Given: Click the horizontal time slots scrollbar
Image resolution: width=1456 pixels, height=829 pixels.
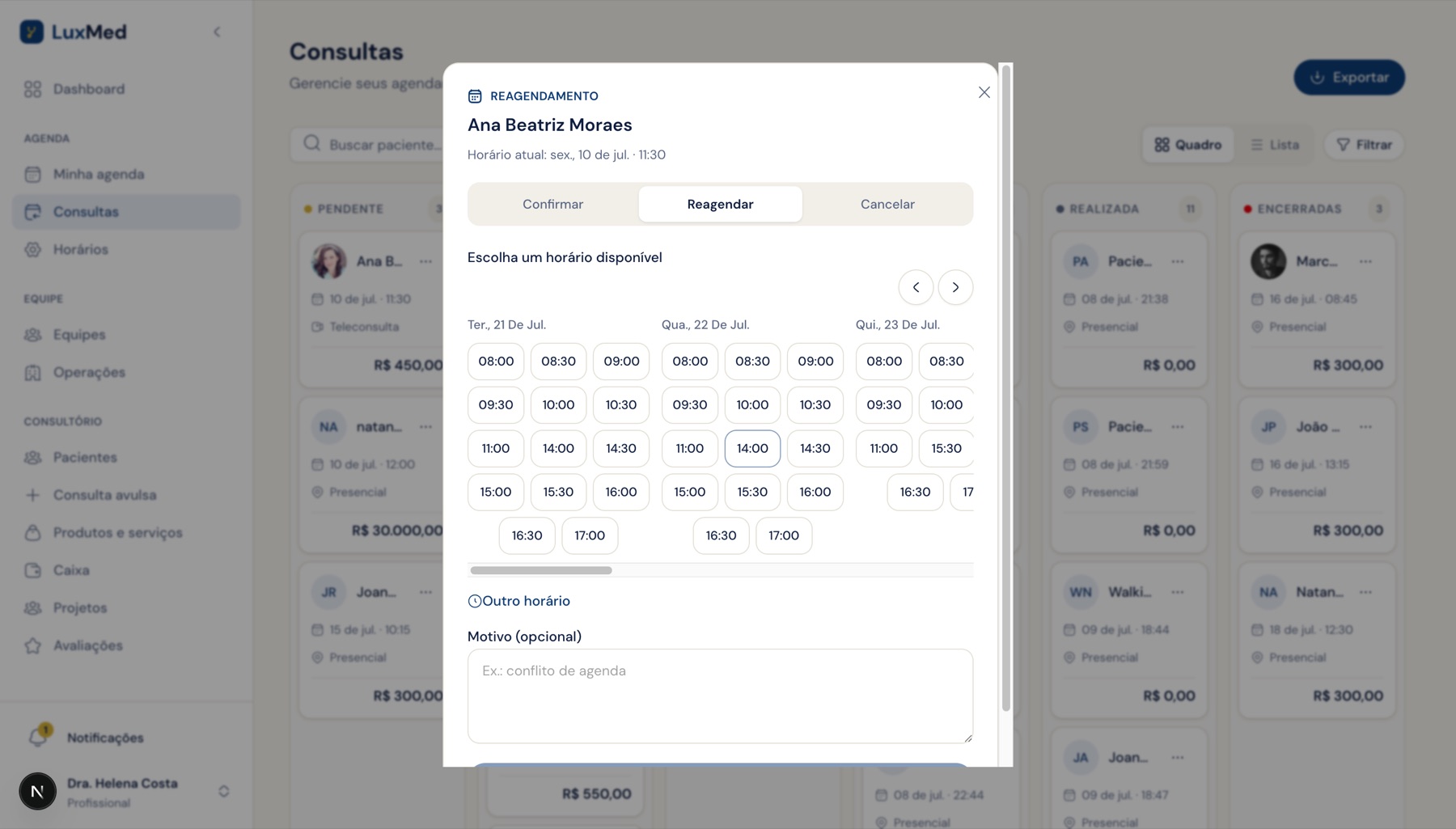Looking at the screenshot, I should [541, 570].
